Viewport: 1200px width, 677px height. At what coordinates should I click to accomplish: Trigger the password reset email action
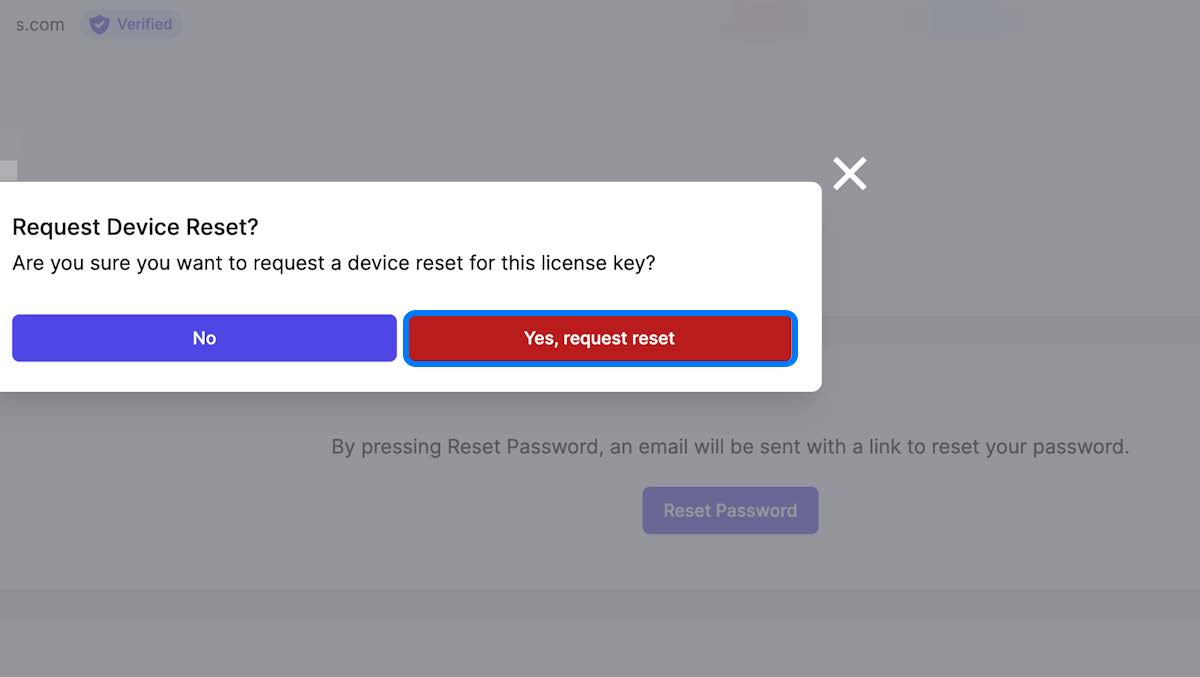point(731,510)
